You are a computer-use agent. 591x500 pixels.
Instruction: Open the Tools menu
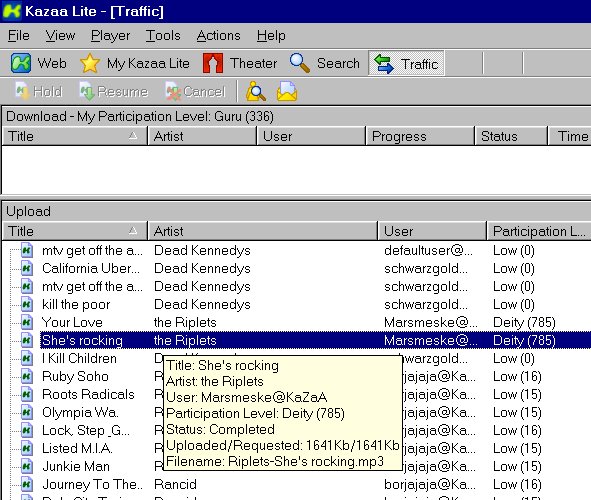tap(163, 35)
